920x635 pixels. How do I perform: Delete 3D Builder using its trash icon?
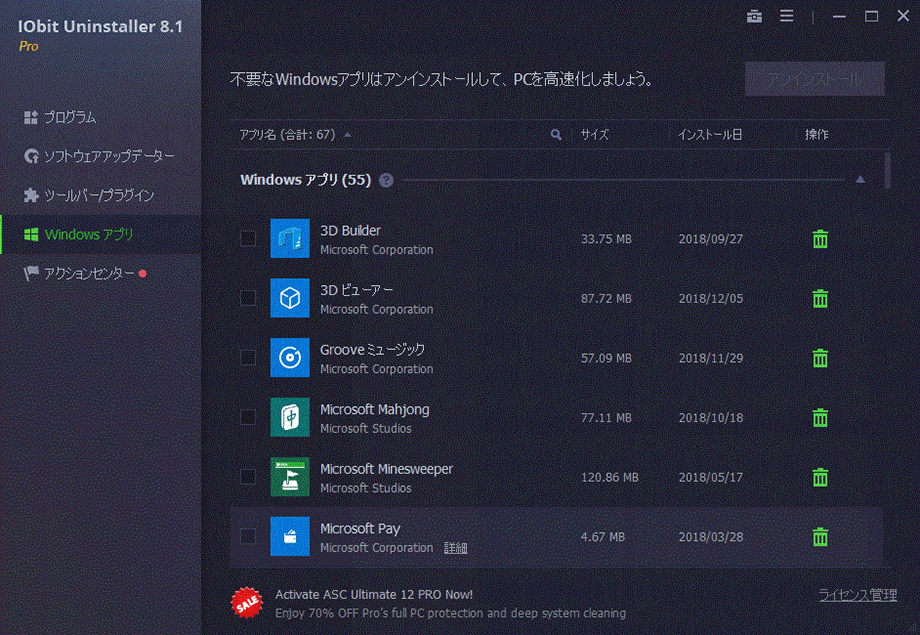[x=820, y=239]
